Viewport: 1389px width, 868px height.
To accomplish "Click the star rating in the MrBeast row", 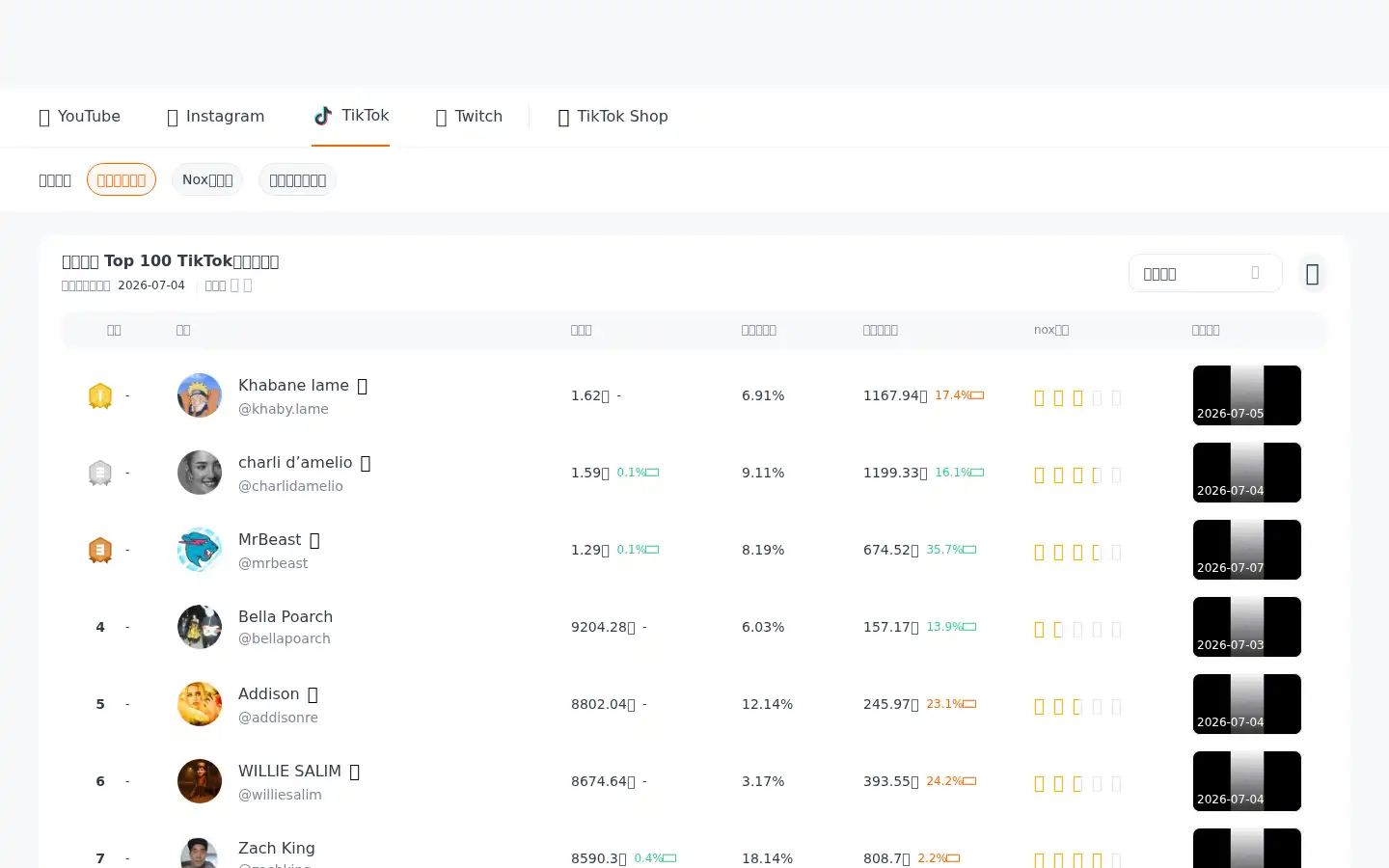I will (x=1077, y=552).
